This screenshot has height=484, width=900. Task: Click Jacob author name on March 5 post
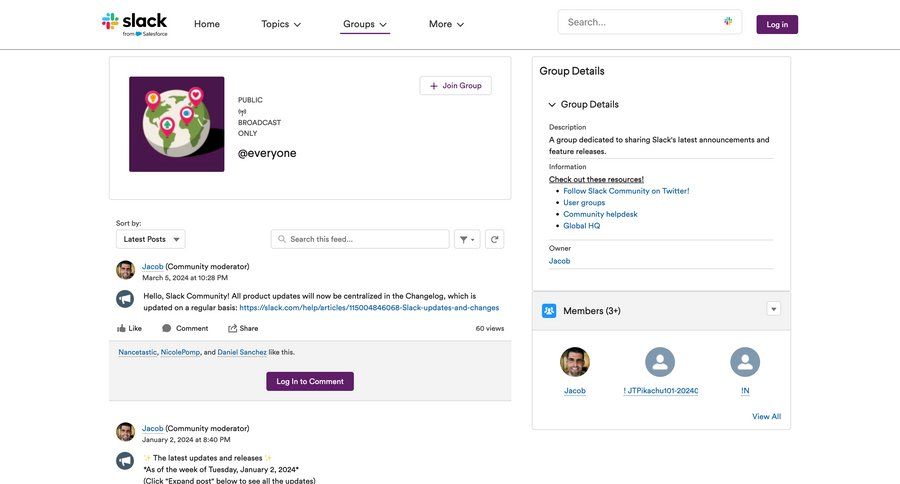[153, 266]
